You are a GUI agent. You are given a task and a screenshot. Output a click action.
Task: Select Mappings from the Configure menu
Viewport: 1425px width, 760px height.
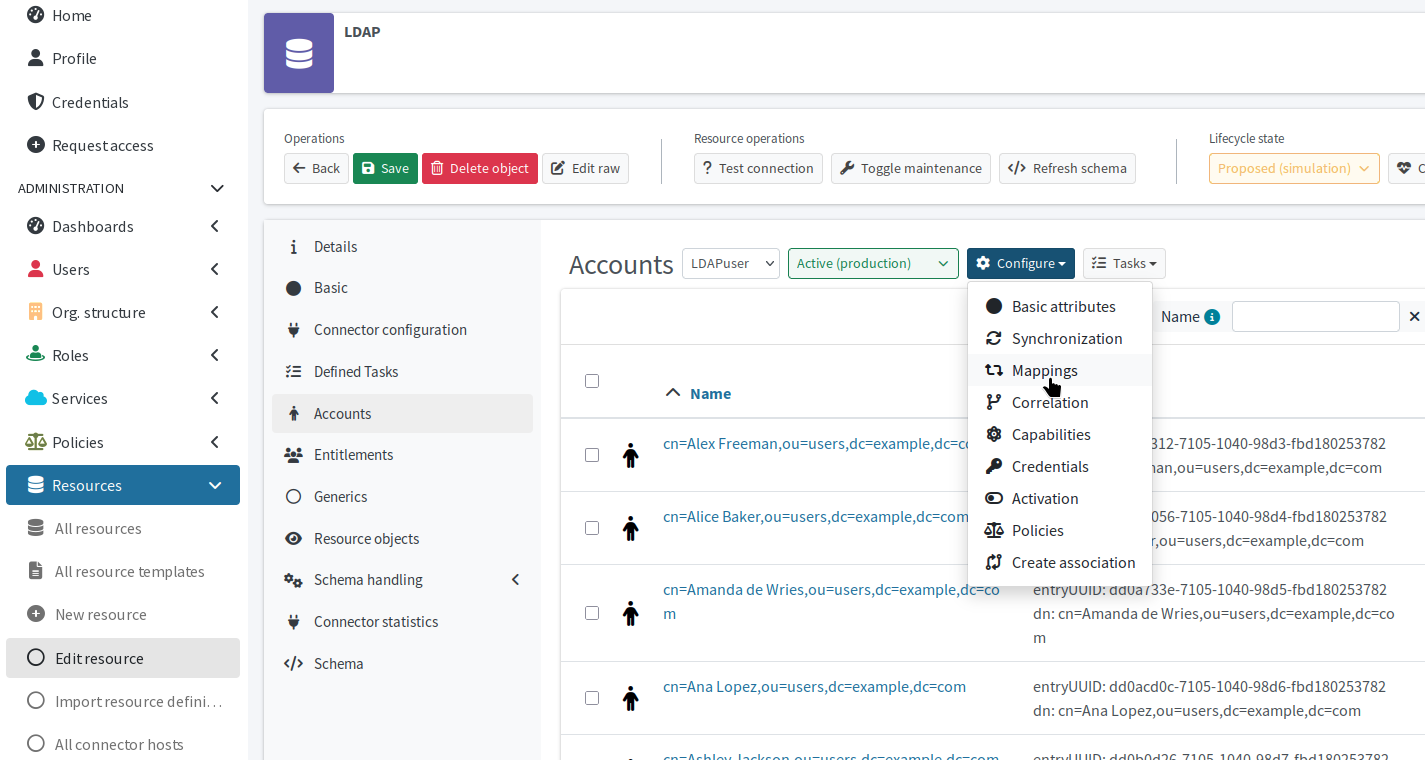click(1043, 370)
